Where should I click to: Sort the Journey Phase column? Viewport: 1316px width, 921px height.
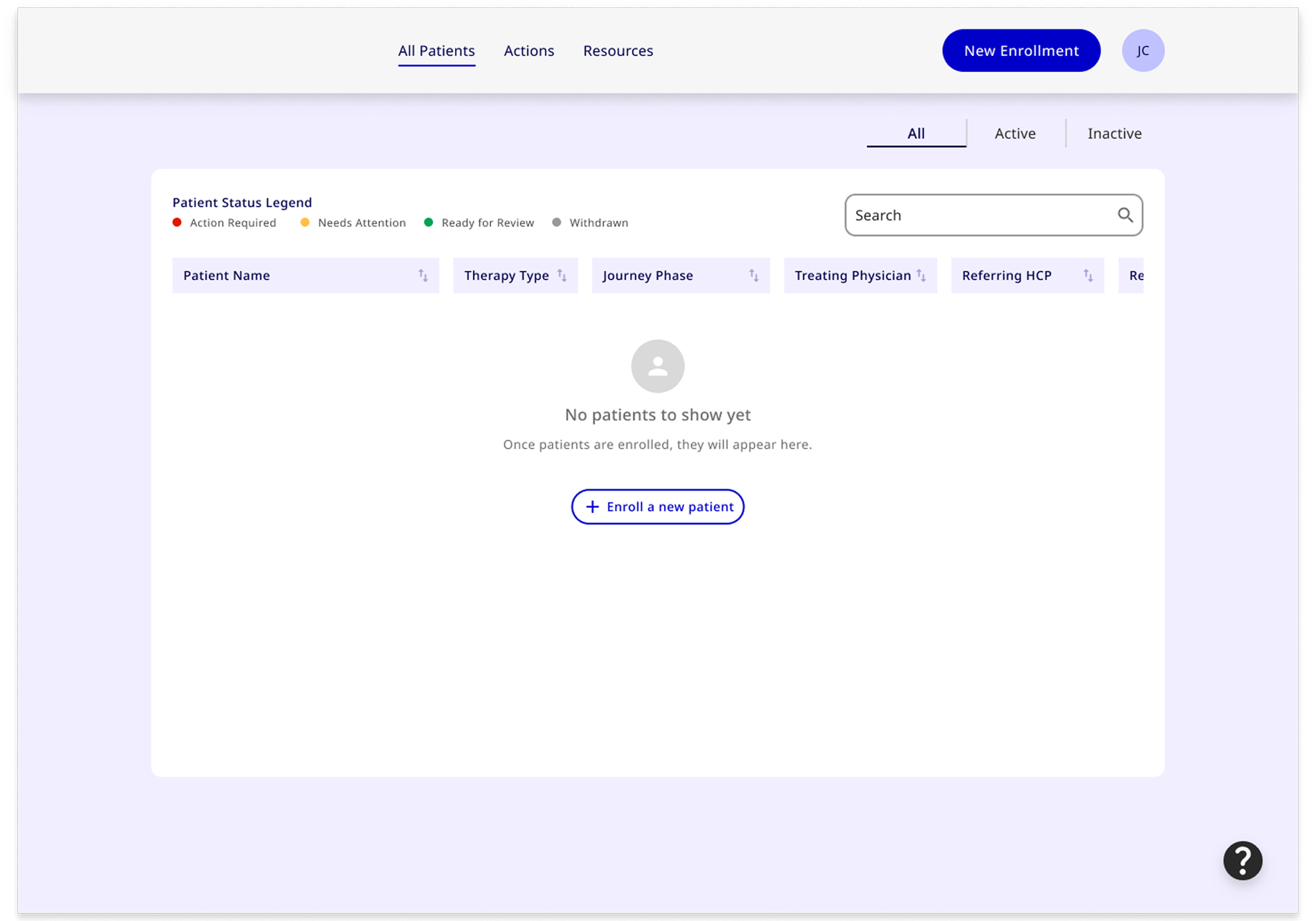754,275
